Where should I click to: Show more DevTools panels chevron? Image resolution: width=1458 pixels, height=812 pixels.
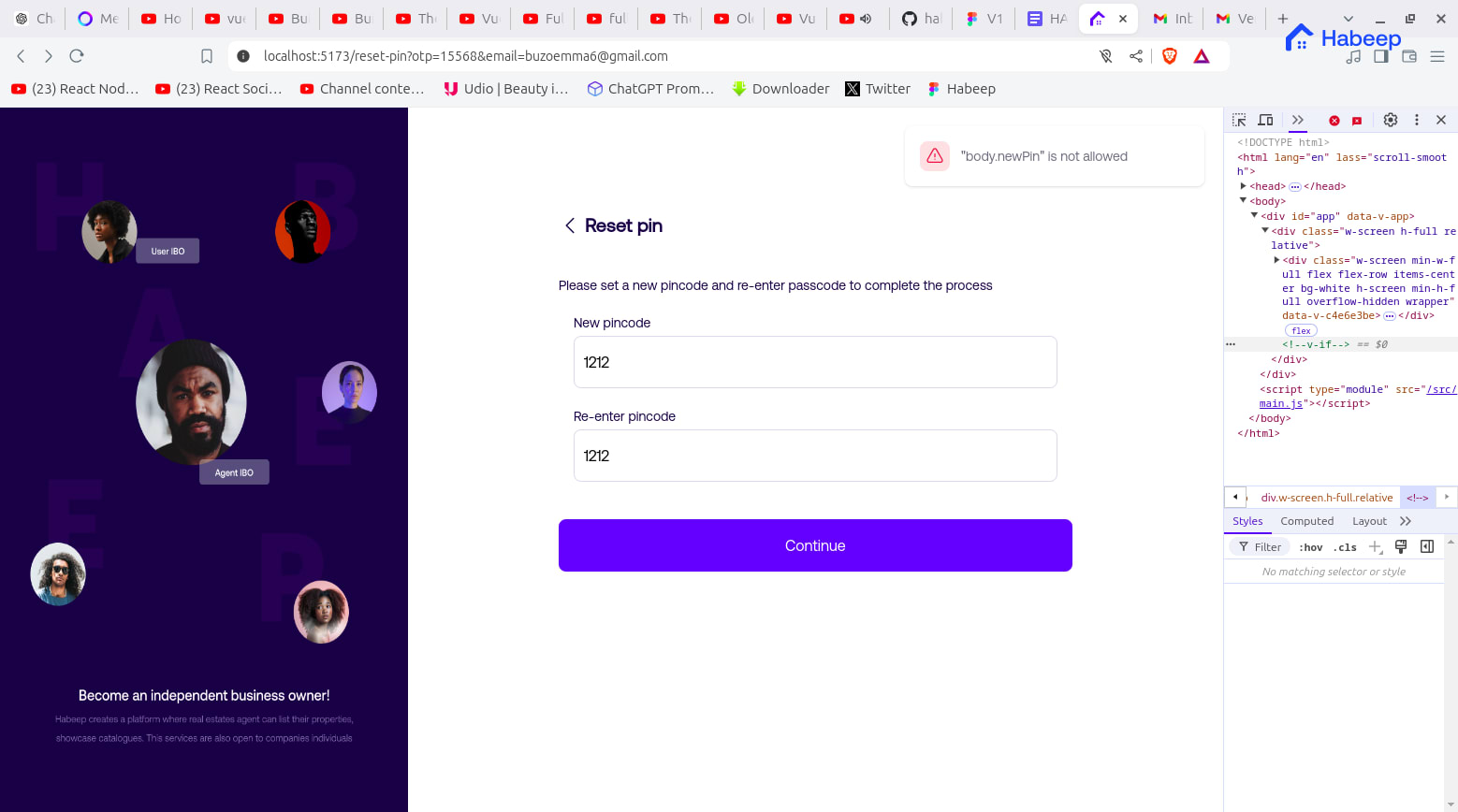pyautogui.click(x=1297, y=120)
